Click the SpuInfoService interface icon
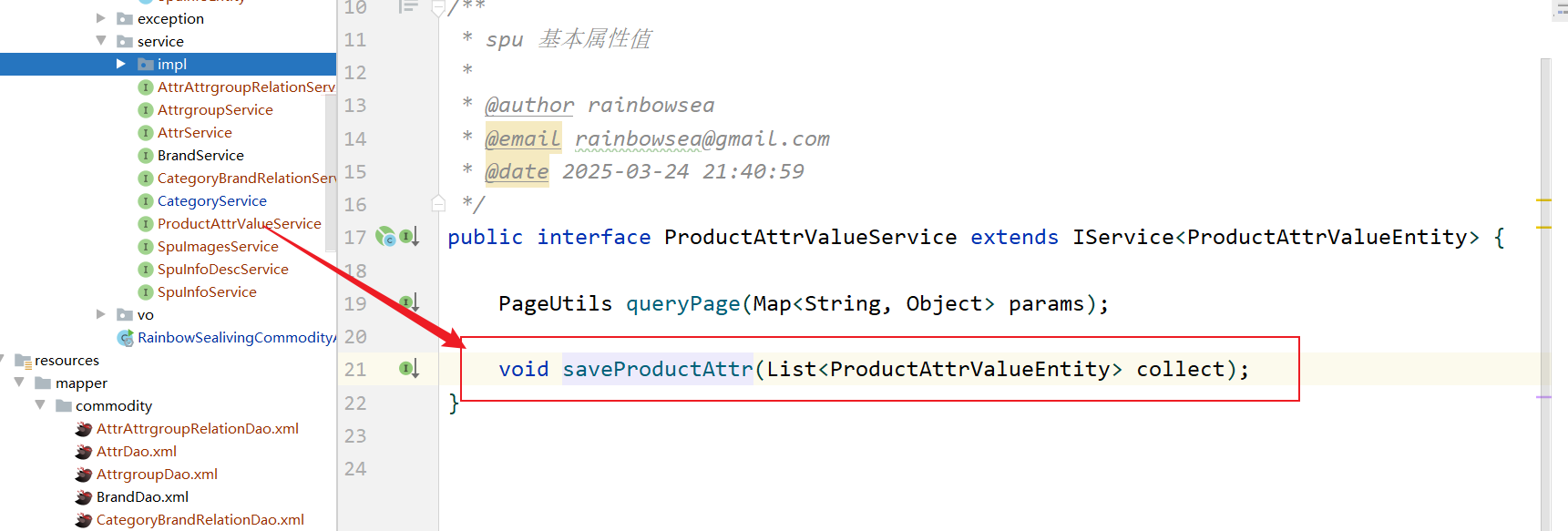 (145, 292)
